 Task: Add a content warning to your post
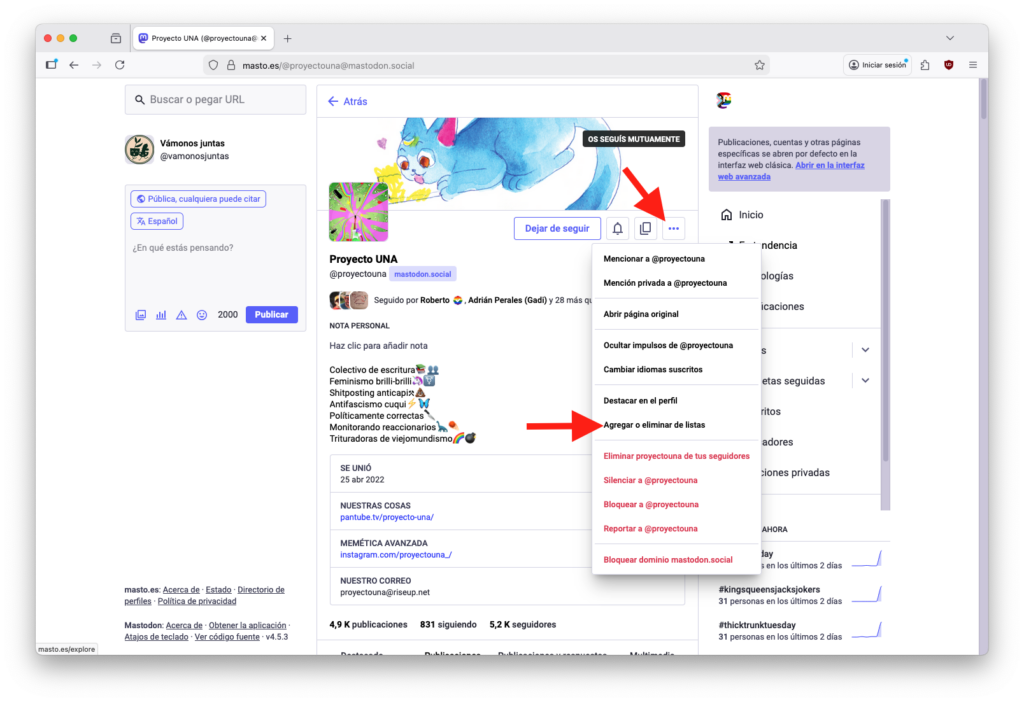pos(181,315)
